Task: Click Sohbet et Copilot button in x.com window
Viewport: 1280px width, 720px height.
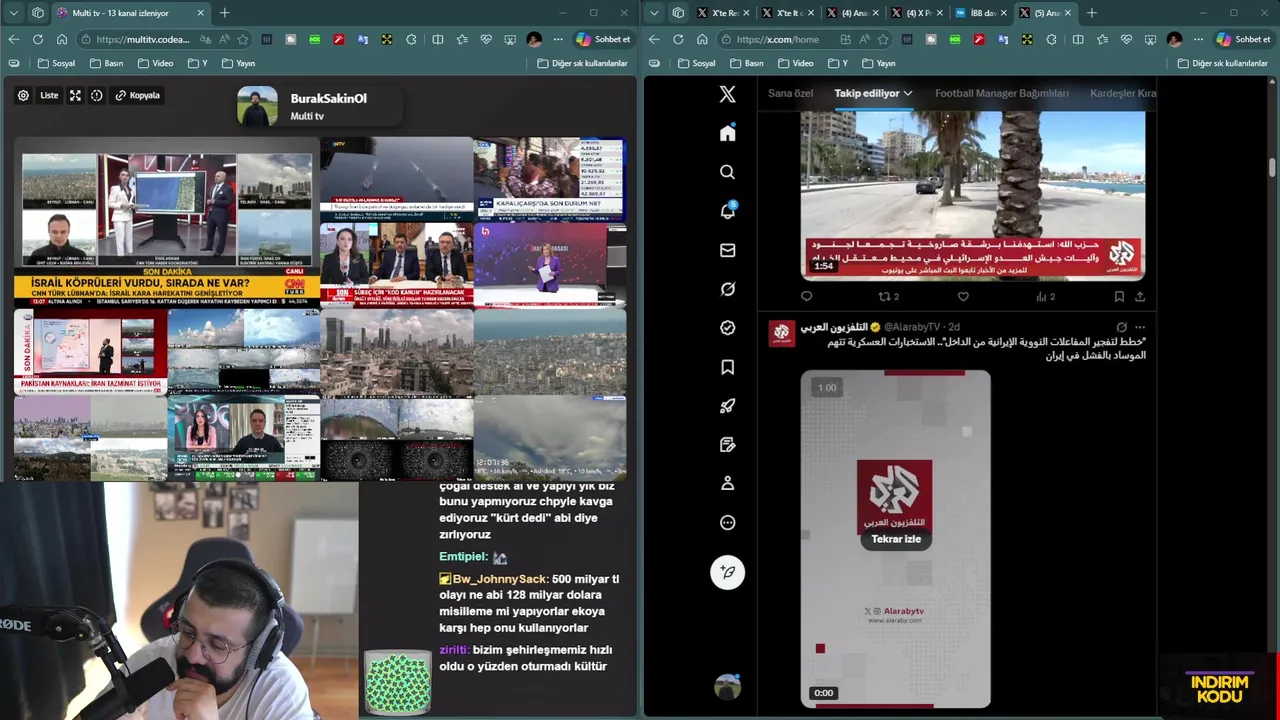Action: coord(1243,39)
